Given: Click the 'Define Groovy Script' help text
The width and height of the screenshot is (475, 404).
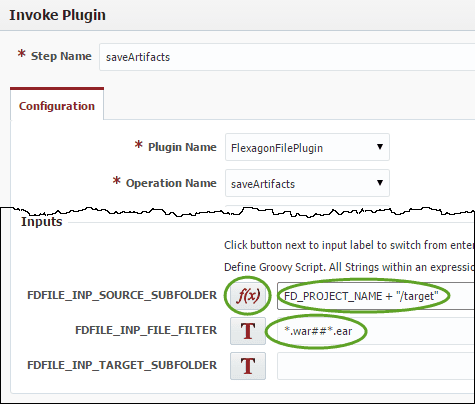Looking at the screenshot, I should coord(349,267).
